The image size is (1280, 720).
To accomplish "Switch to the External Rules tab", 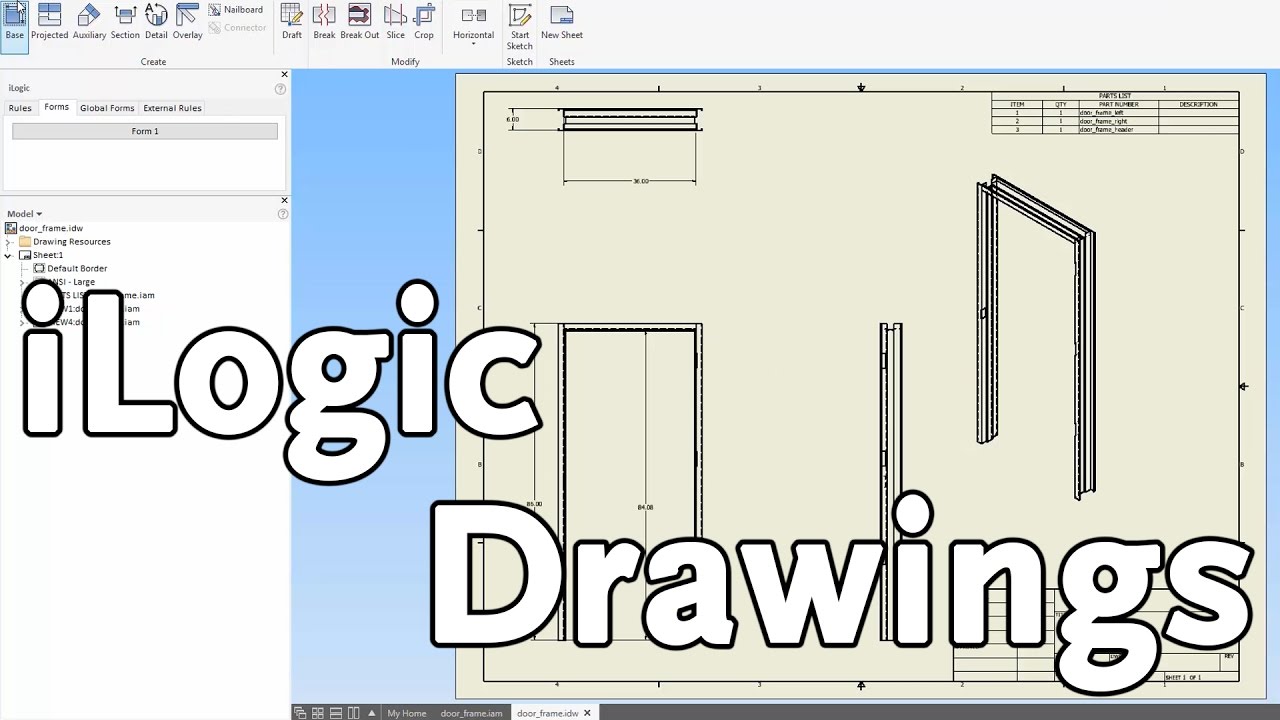I will (x=172, y=108).
